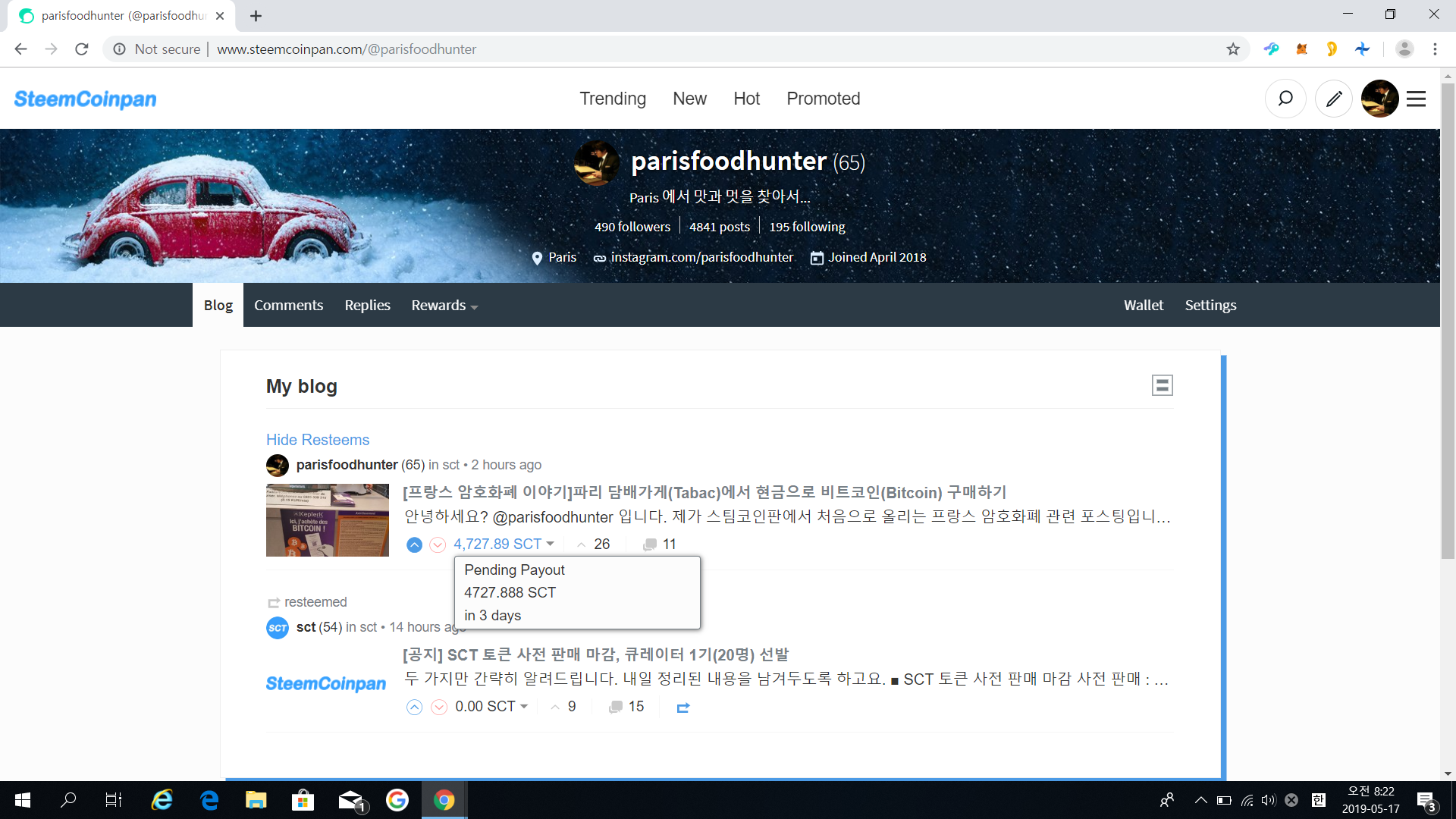Click the Hide Resteems link

pos(318,440)
